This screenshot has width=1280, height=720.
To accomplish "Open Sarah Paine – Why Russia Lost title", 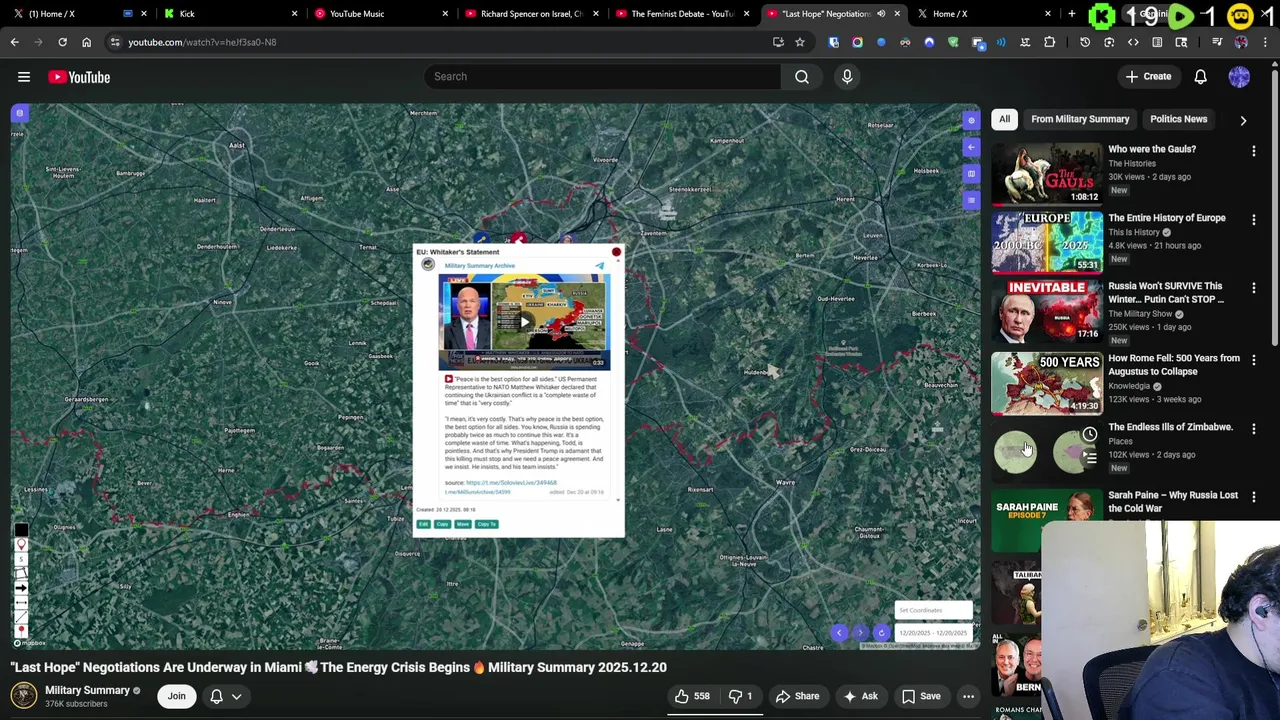I will [x=1173, y=502].
